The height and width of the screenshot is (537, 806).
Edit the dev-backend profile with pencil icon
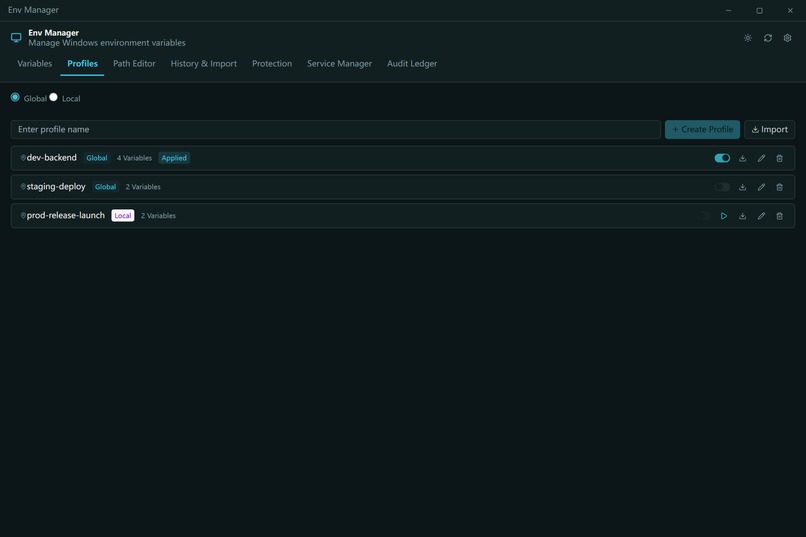(761, 158)
